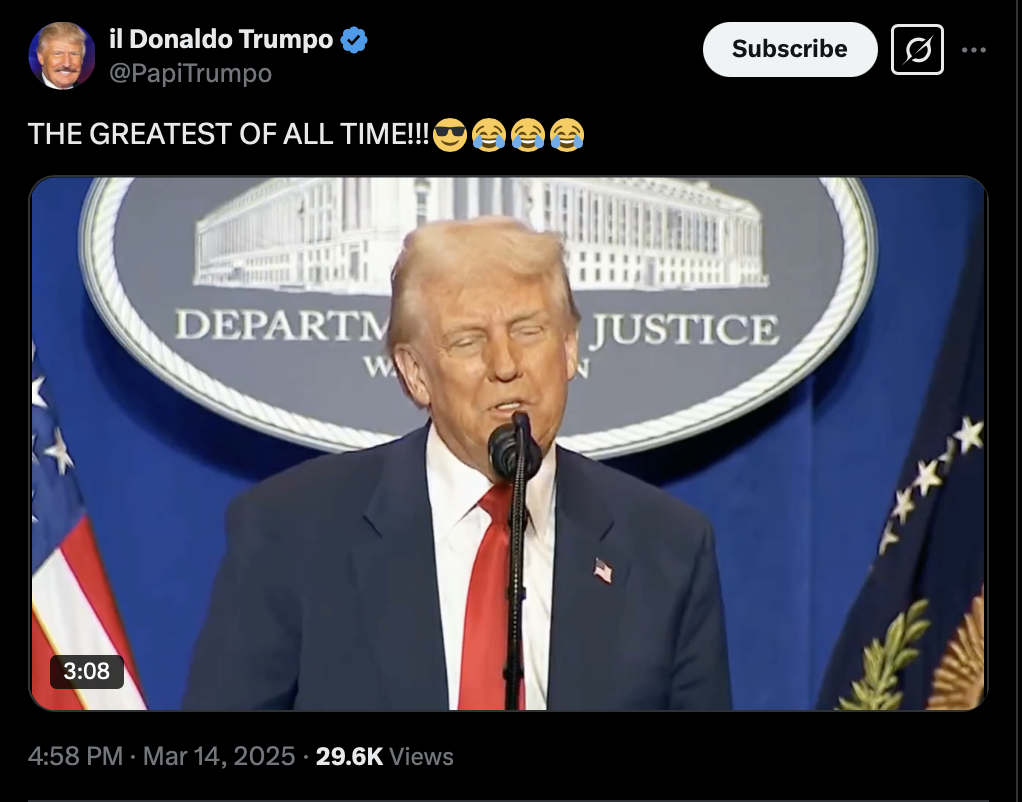
Task: Click the microphone head in the video
Action: [x=514, y=449]
